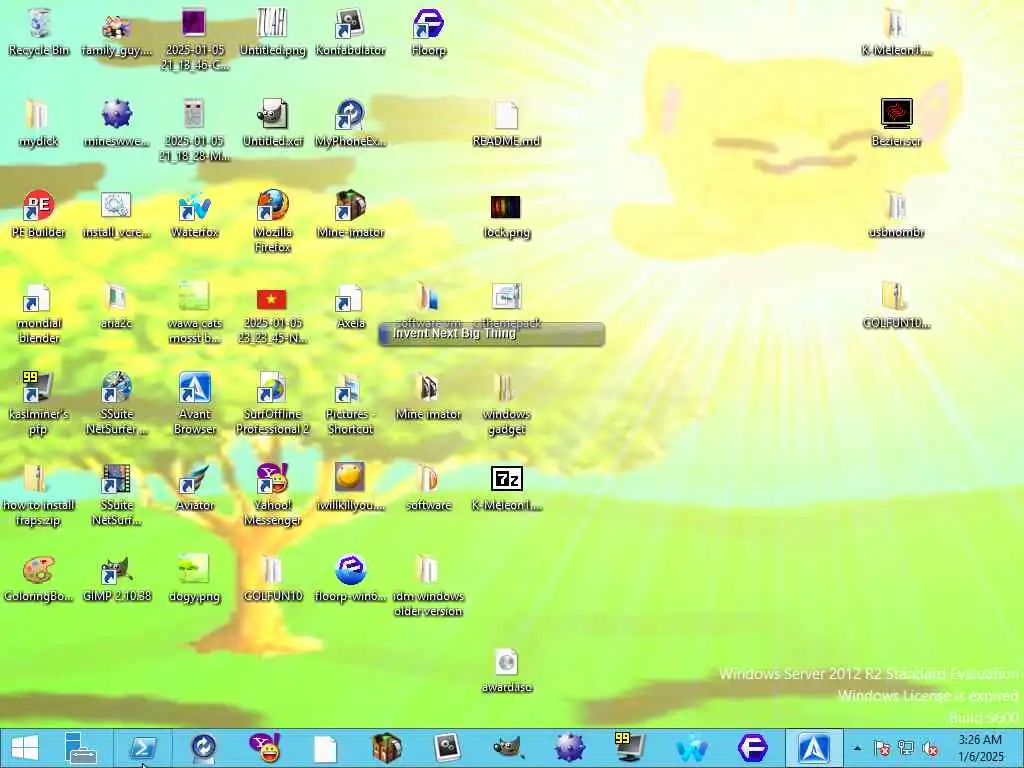Select the README.md file icon
The image size is (1024, 768).
[x=506, y=123]
